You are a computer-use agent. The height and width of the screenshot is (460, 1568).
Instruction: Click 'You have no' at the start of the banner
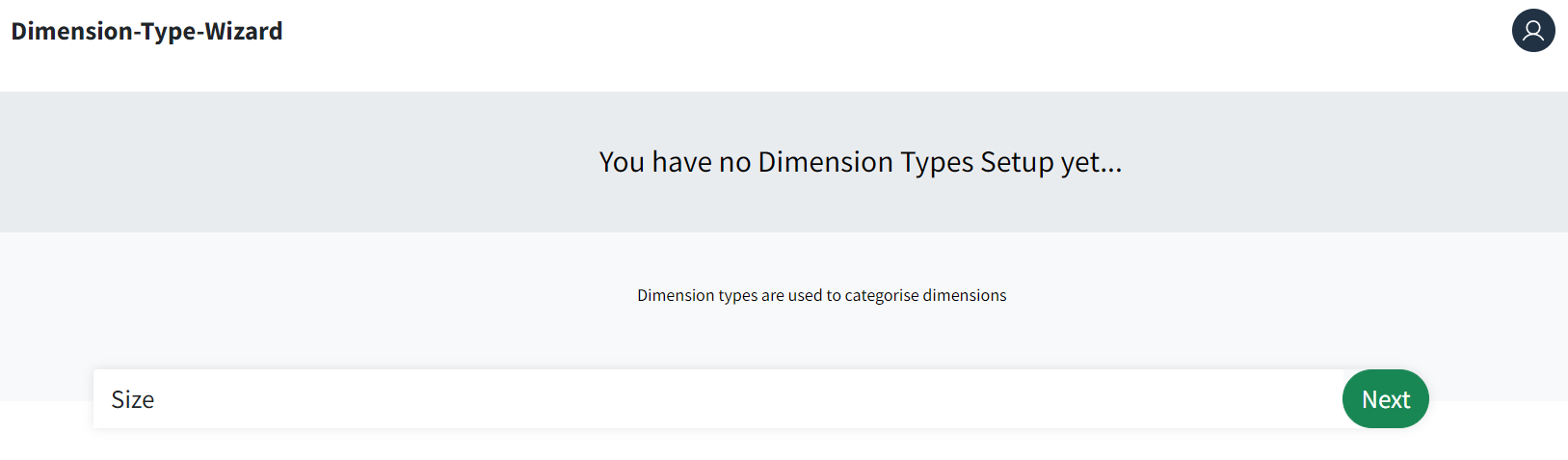675,162
